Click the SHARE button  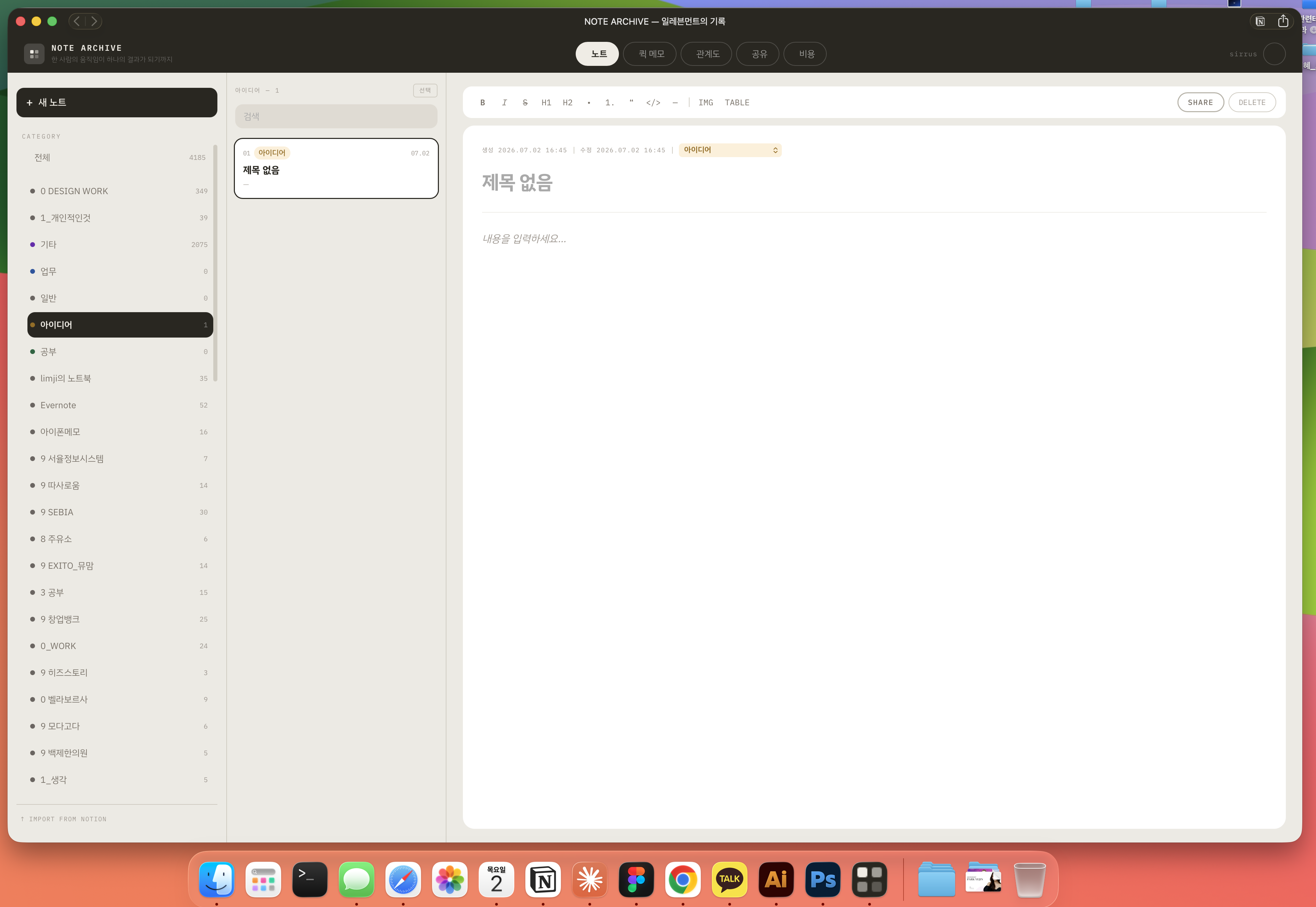(x=1200, y=102)
